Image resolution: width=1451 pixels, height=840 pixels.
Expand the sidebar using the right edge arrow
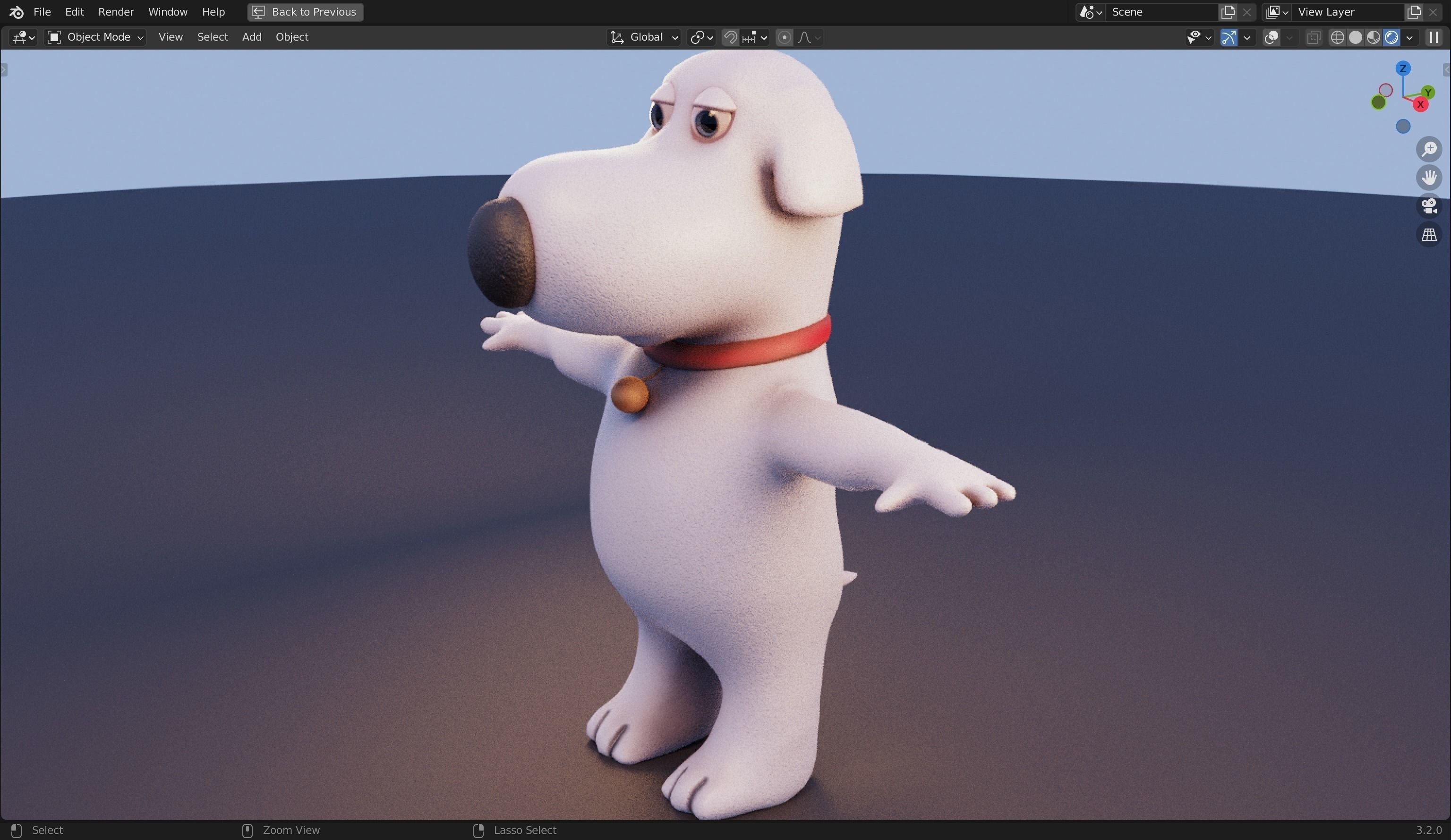[x=1447, y=70]
